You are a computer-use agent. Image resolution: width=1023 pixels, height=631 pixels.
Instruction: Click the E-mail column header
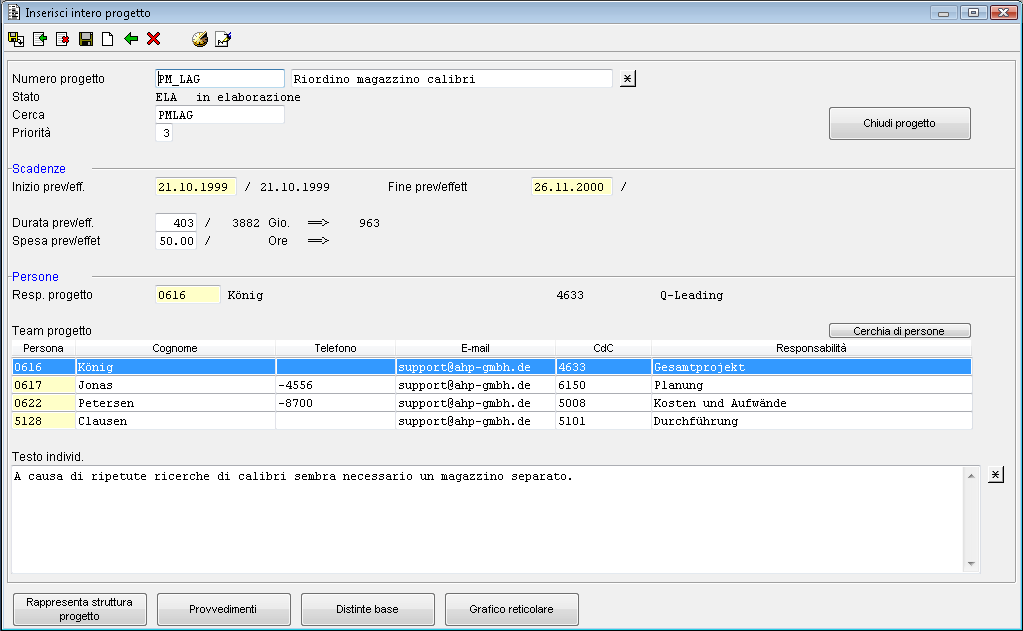476,348
